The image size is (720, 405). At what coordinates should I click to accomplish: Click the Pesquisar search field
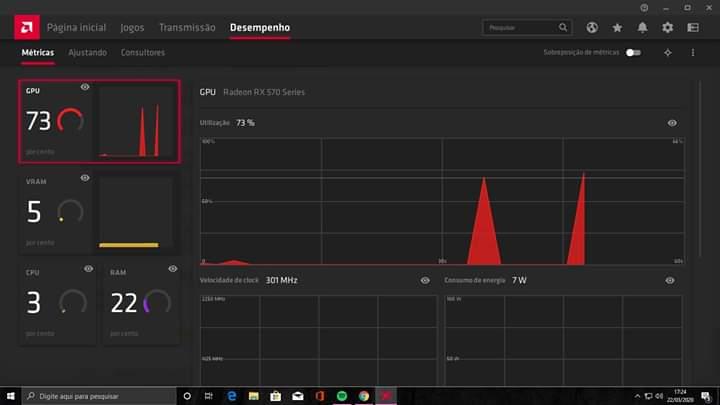pos(527,28)
